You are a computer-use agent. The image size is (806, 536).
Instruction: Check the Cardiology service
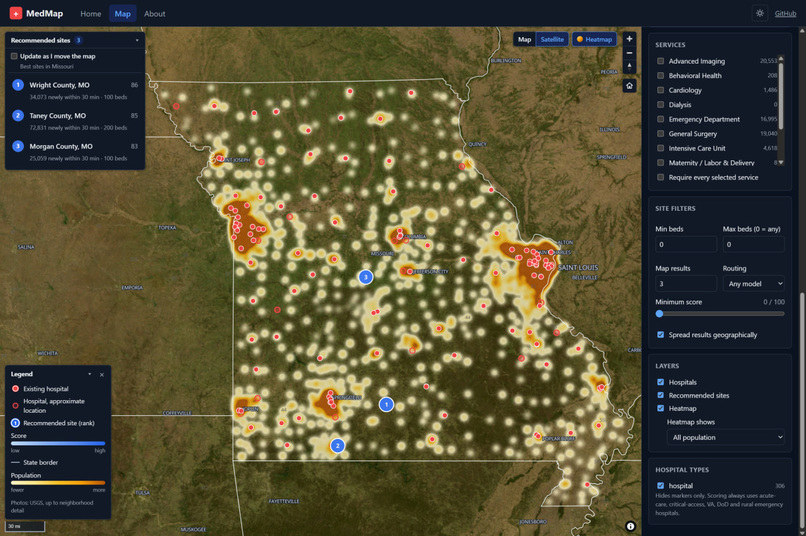pos(661,90)
